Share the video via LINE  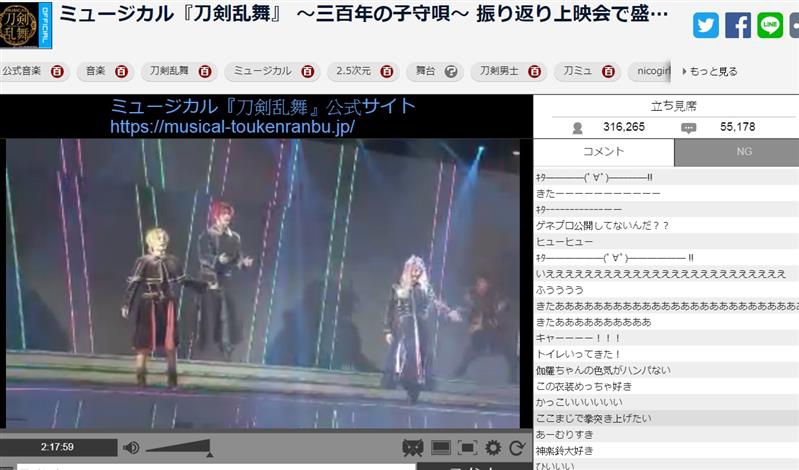[x=770, y=25]
